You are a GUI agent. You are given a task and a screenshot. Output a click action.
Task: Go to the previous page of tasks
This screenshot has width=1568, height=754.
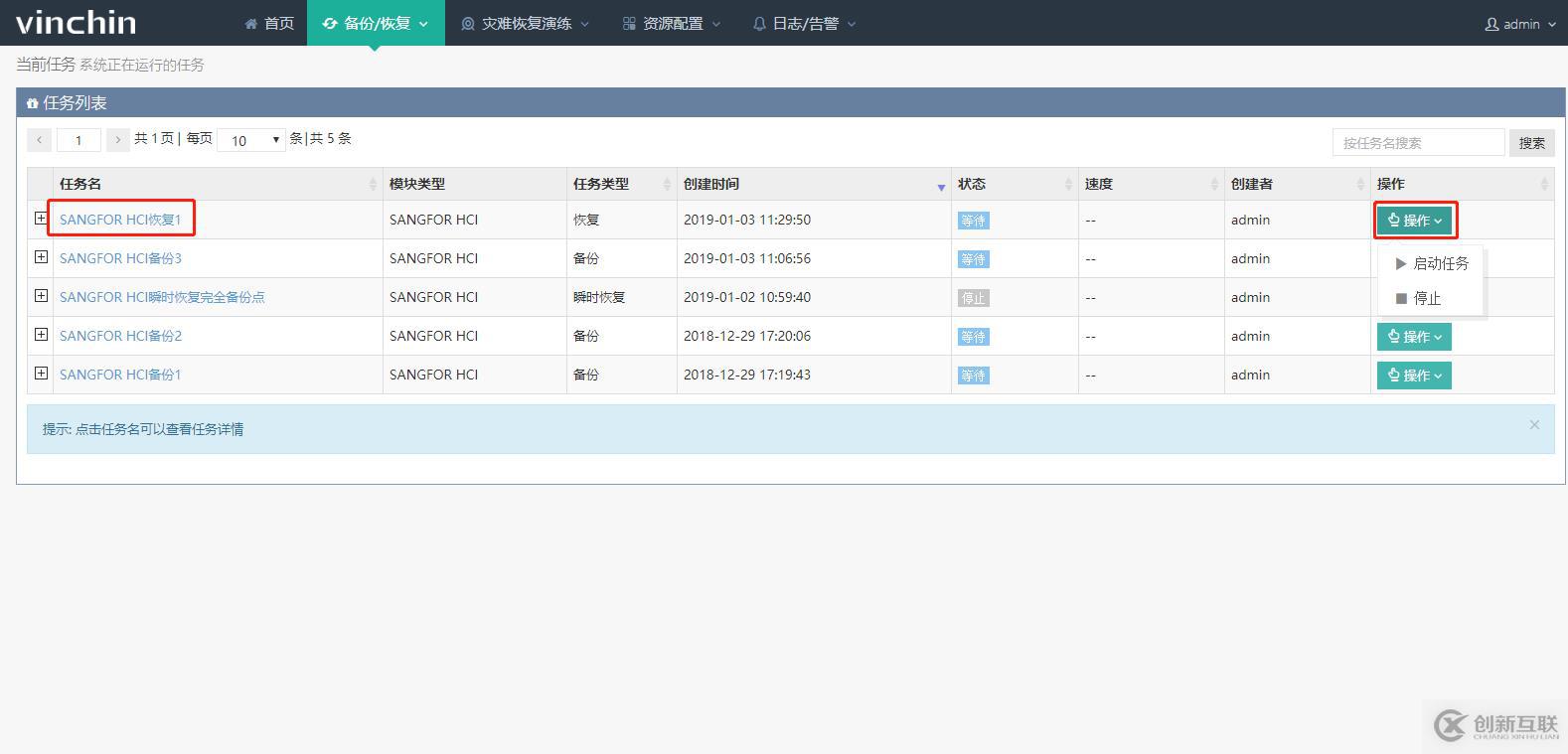(x=39, y=140)
